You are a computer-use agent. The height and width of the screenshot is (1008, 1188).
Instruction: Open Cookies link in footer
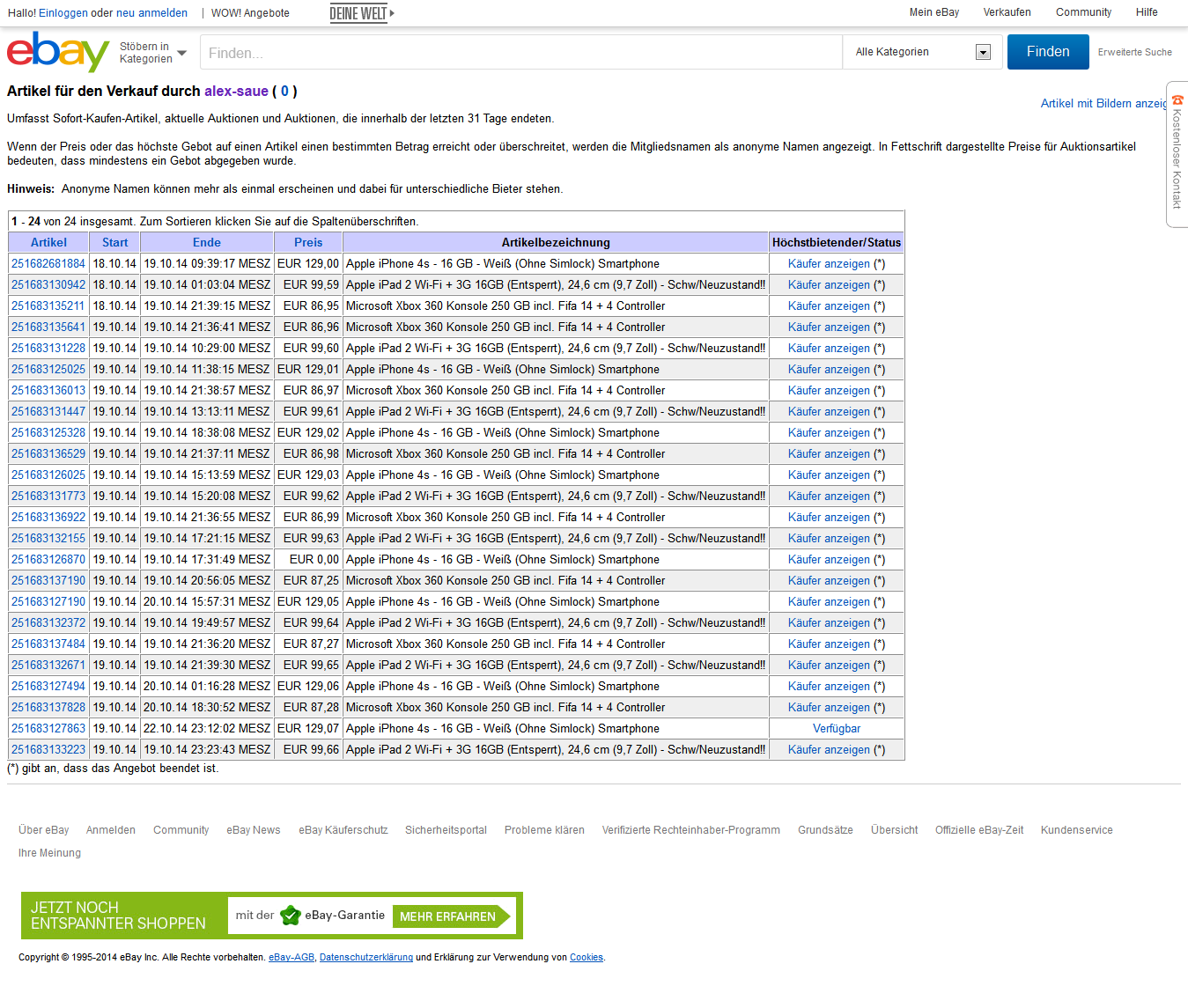point(587,958)
